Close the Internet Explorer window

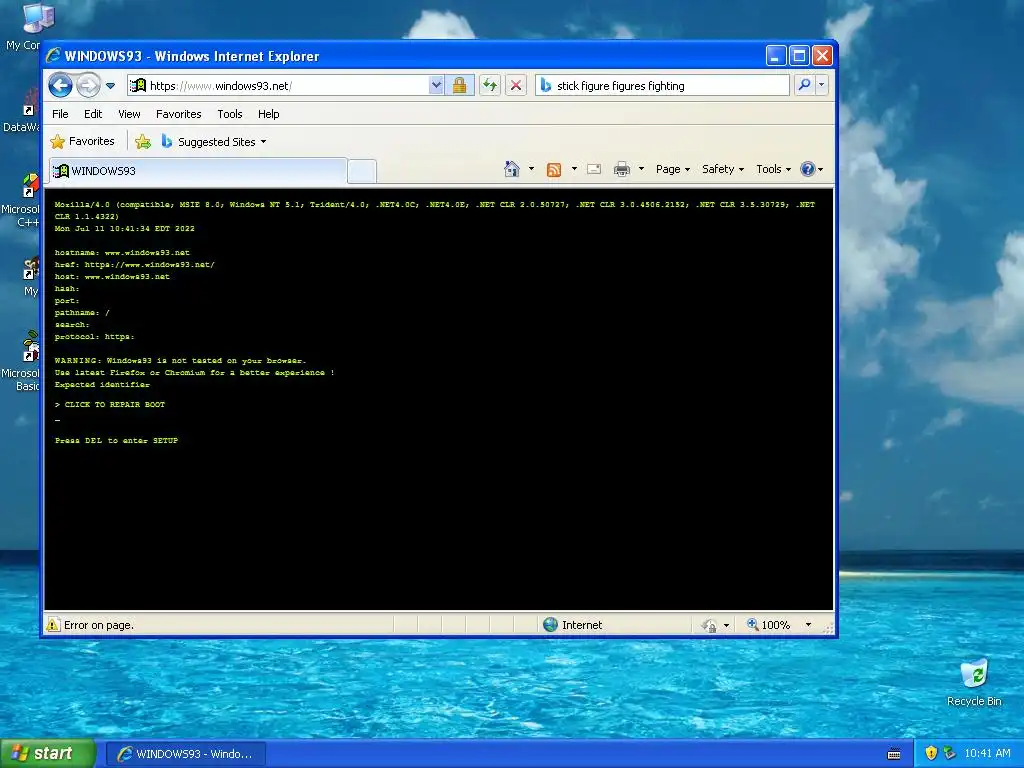coord(822,56)
